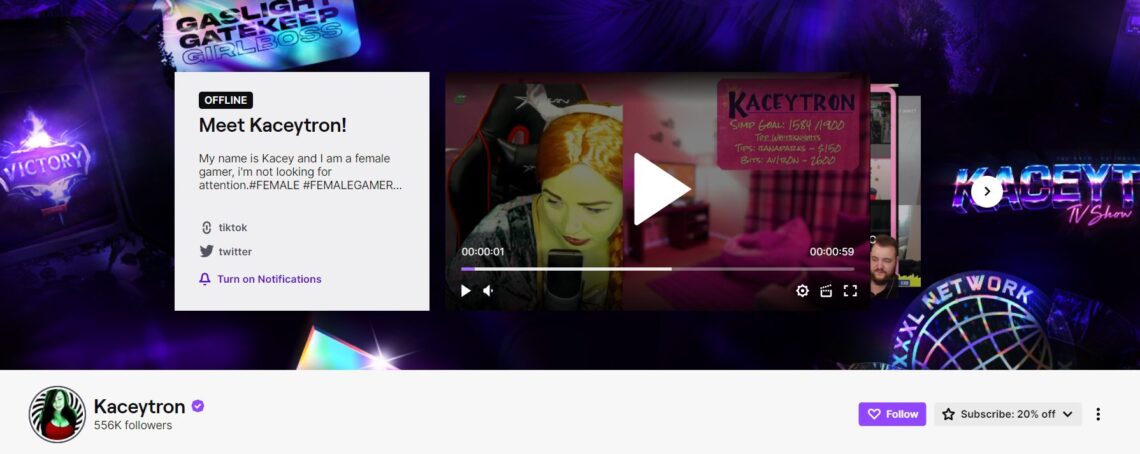This screenshot has width=1140, height=454.
Task: Open the tiktok social link
Action: click(232, 227)
